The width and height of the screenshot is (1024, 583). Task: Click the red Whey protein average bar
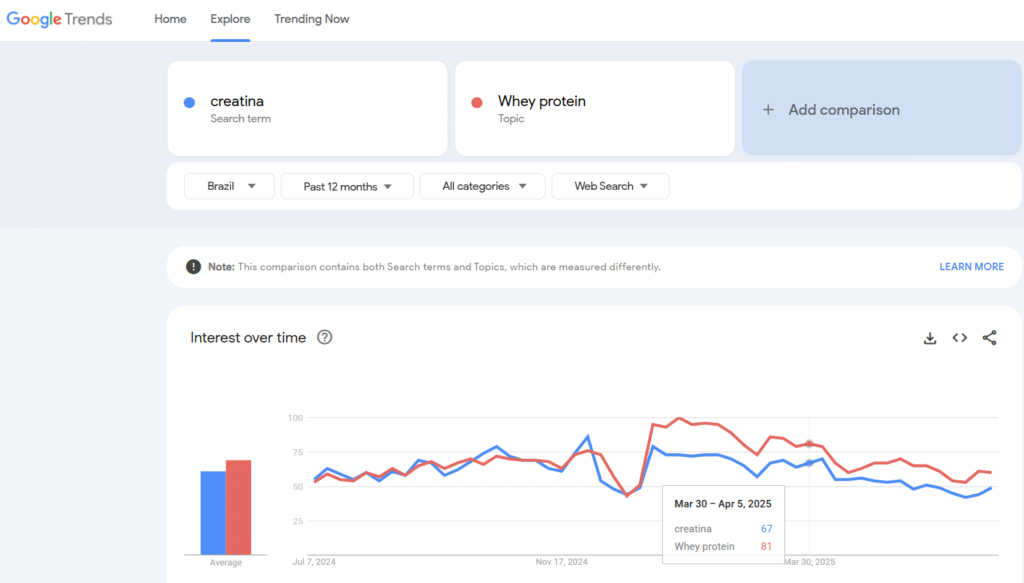pyautogui.click(x=238, y=507)
